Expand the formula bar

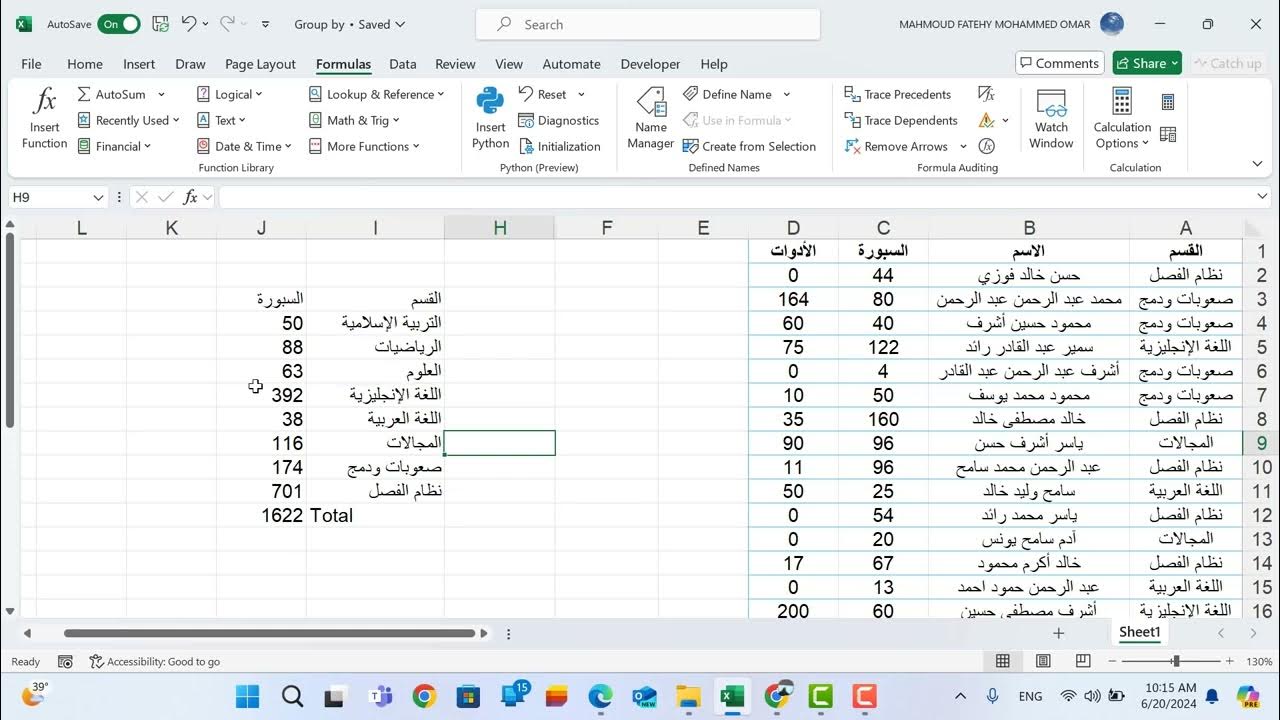(1263, 197)
